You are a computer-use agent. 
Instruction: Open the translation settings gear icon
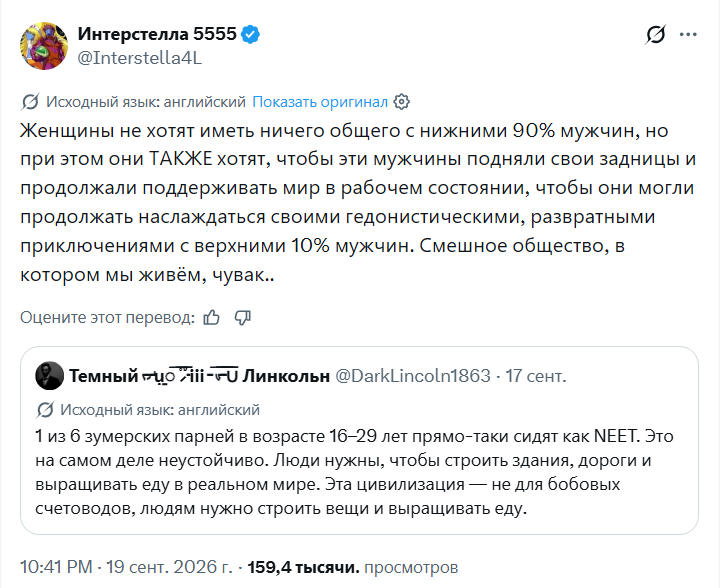click(402, 101)
